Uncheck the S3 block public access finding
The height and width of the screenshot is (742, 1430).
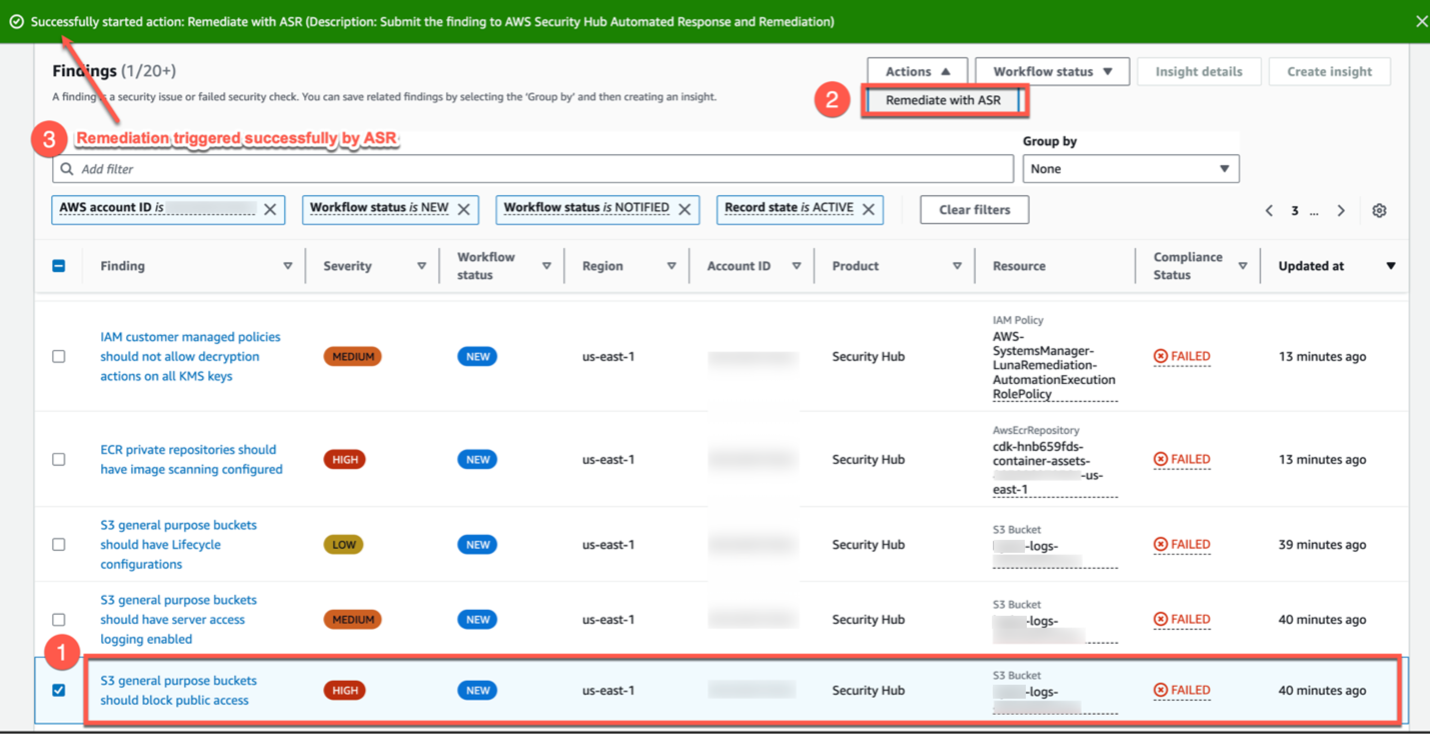coord(59,690)
